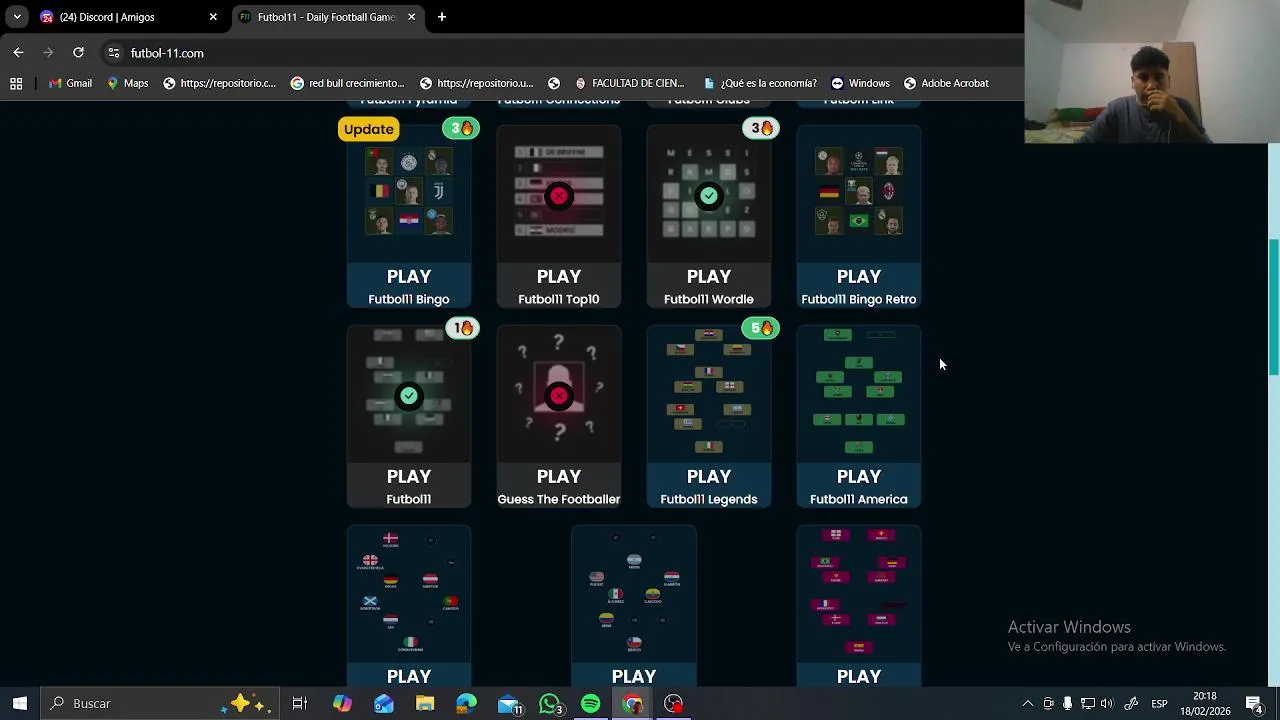
Task: Go back to the previous page
Action: tap(18, 53)
